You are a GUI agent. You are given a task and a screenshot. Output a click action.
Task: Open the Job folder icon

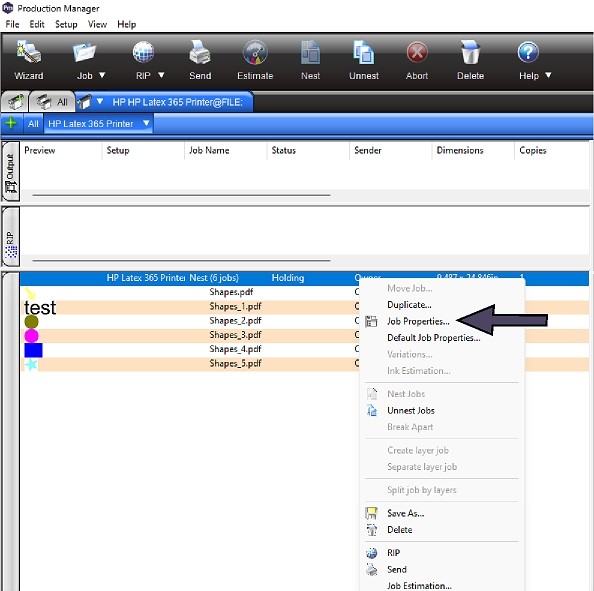click(84, 52)
